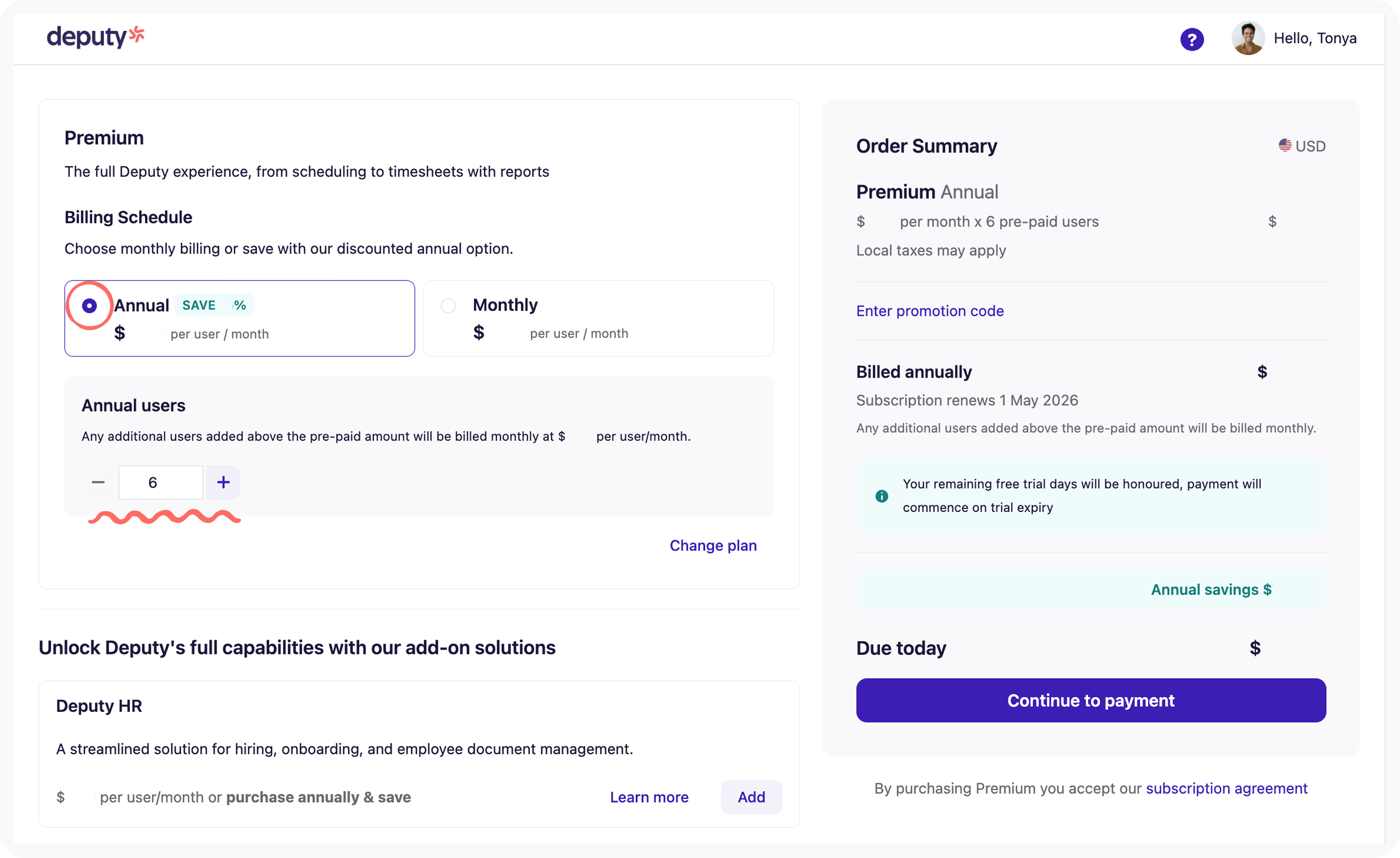Screen dimensions: 1400x858
Task: Click the SAVE % badge
Action: pos(214,305)
